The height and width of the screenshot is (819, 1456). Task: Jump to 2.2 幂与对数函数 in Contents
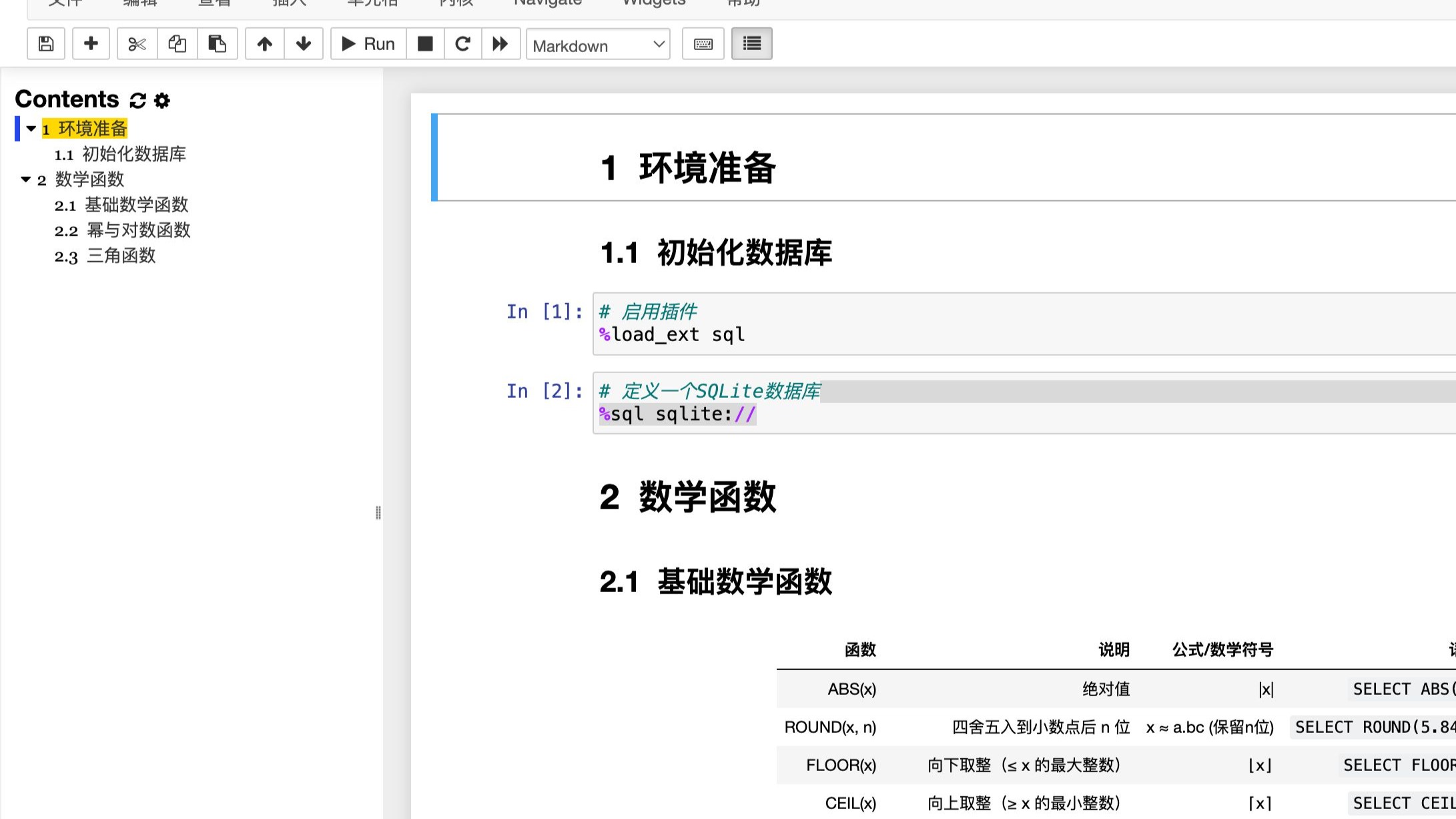[123, 230]
